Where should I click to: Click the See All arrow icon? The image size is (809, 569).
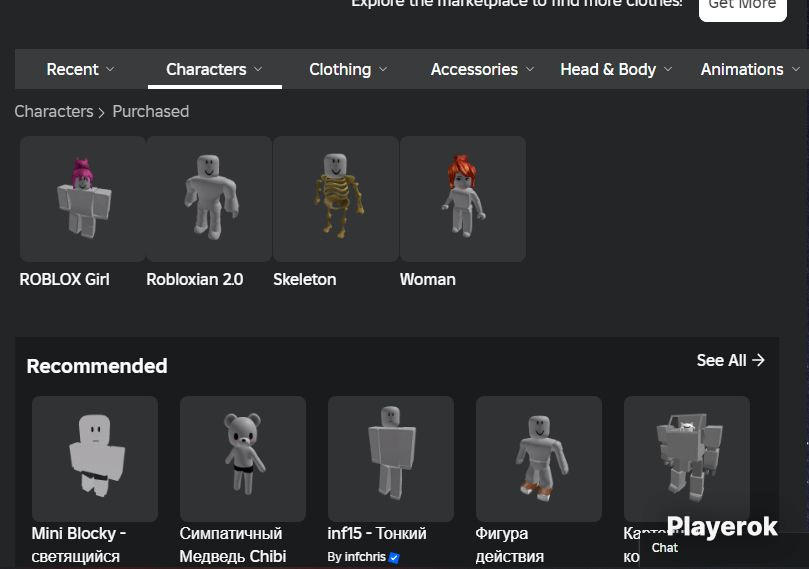(758, 360)
